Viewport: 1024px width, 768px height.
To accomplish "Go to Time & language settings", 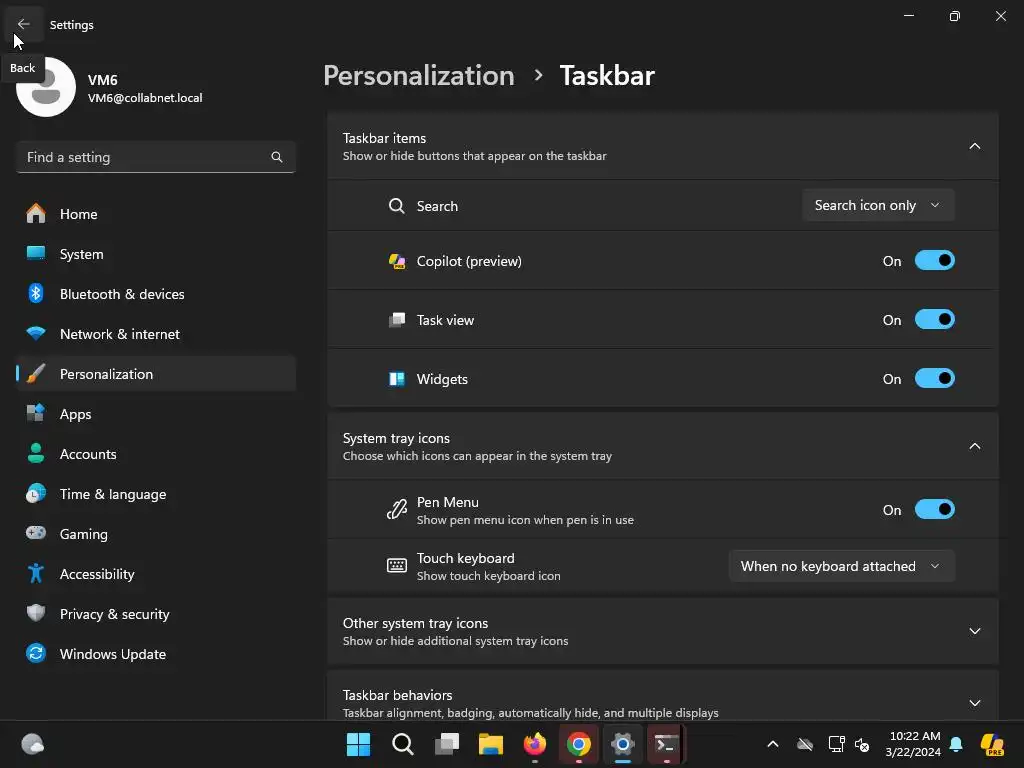I will click(x=155, y=494).
